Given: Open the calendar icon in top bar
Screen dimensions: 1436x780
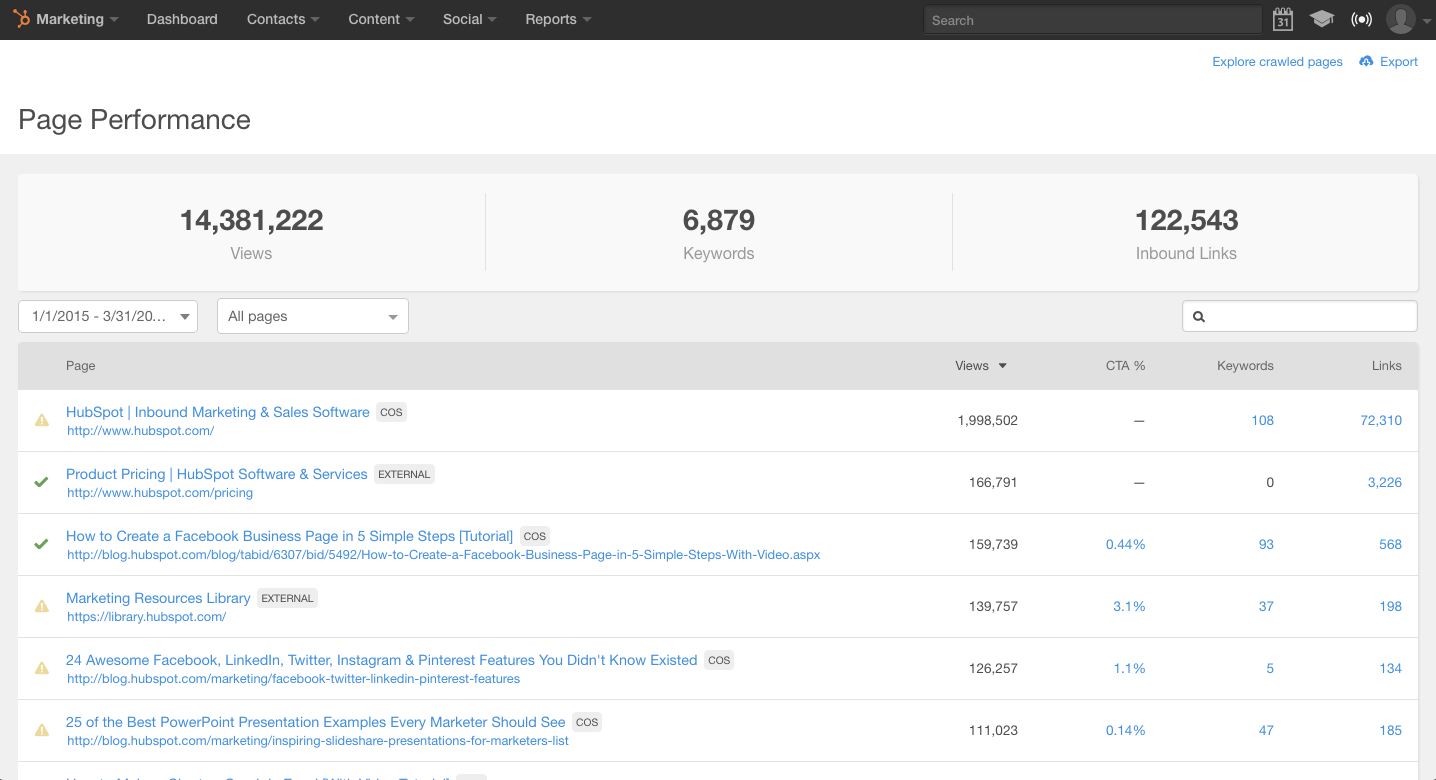Looking at the screenshot, I should tap(1283, 19).
